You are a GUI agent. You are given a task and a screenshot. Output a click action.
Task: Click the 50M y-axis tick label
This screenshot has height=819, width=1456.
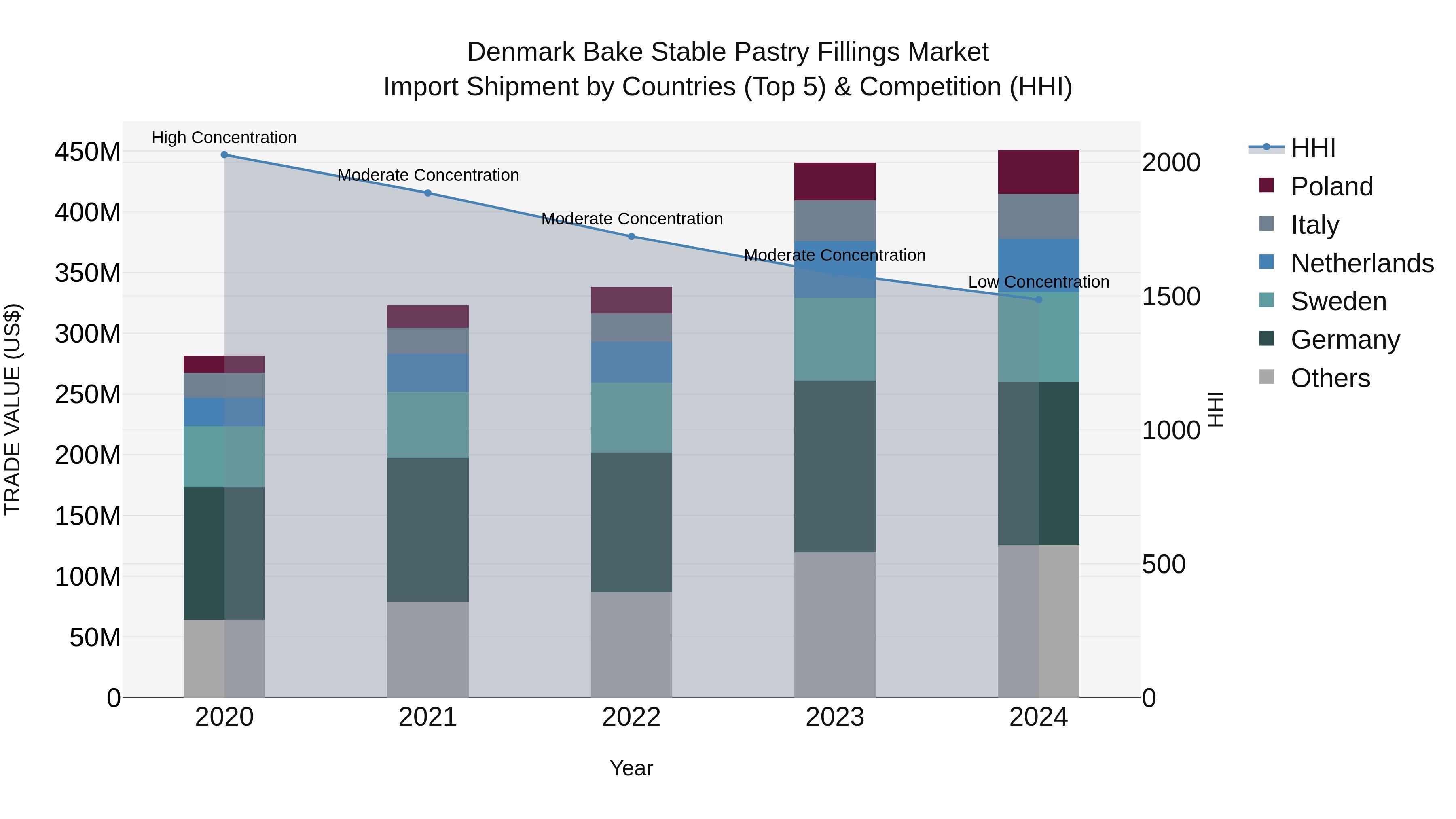point(95,637)
